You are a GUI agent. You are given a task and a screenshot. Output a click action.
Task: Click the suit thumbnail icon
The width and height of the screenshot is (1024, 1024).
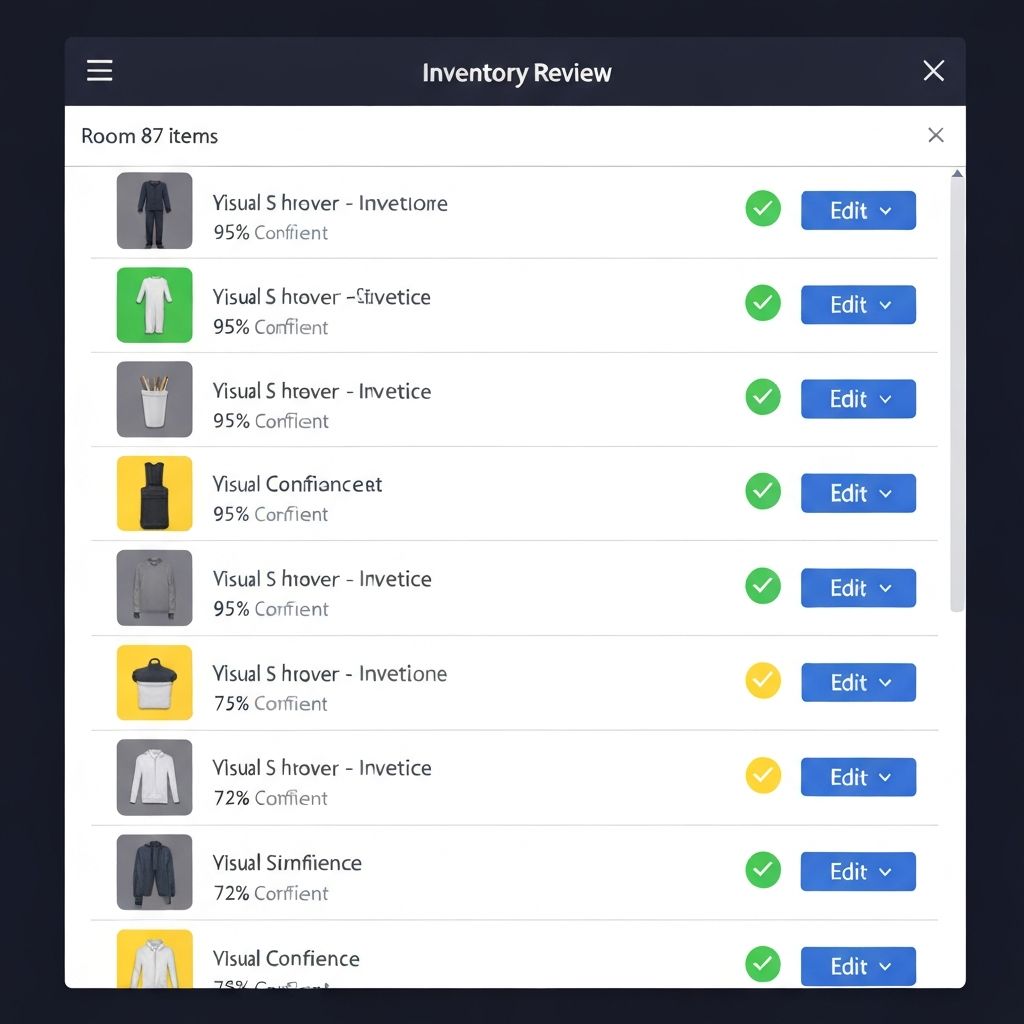(154, 210)
